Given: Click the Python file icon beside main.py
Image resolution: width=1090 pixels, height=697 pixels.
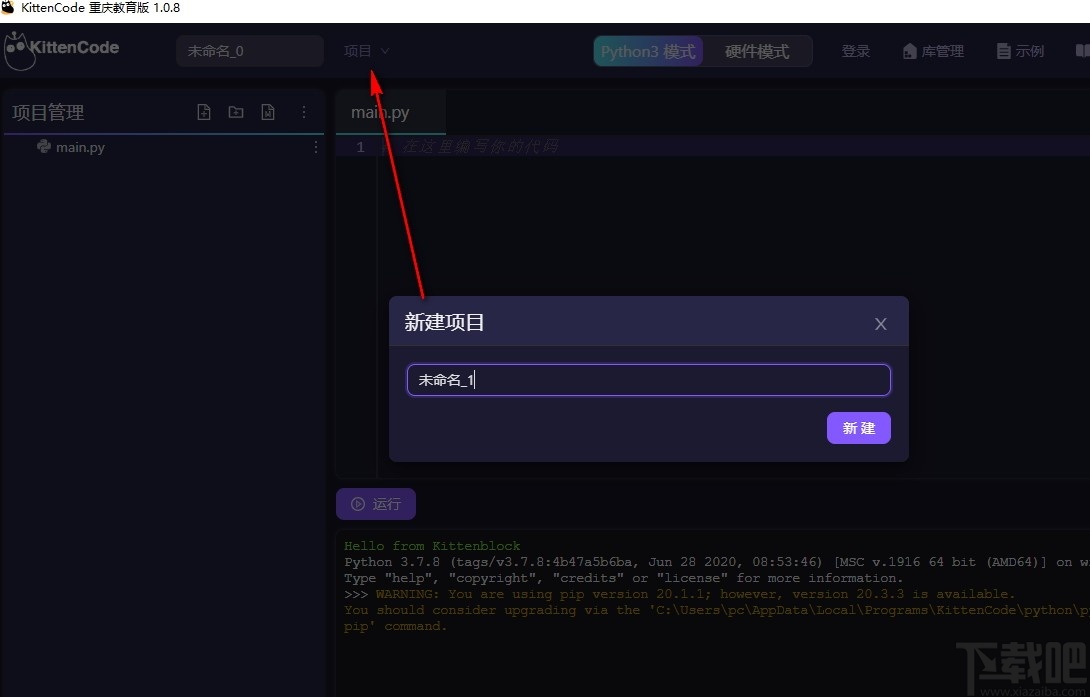Looking at the screenshot, I should point(44,147).
